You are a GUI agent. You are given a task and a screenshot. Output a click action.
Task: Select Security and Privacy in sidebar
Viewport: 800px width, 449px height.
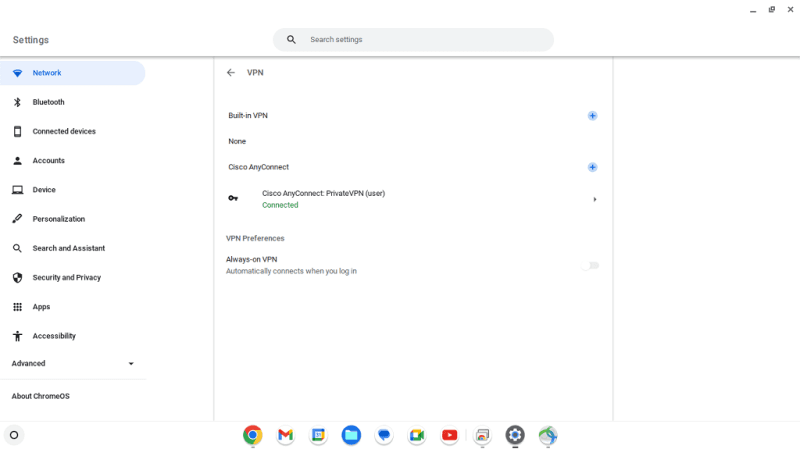(66, 278)
